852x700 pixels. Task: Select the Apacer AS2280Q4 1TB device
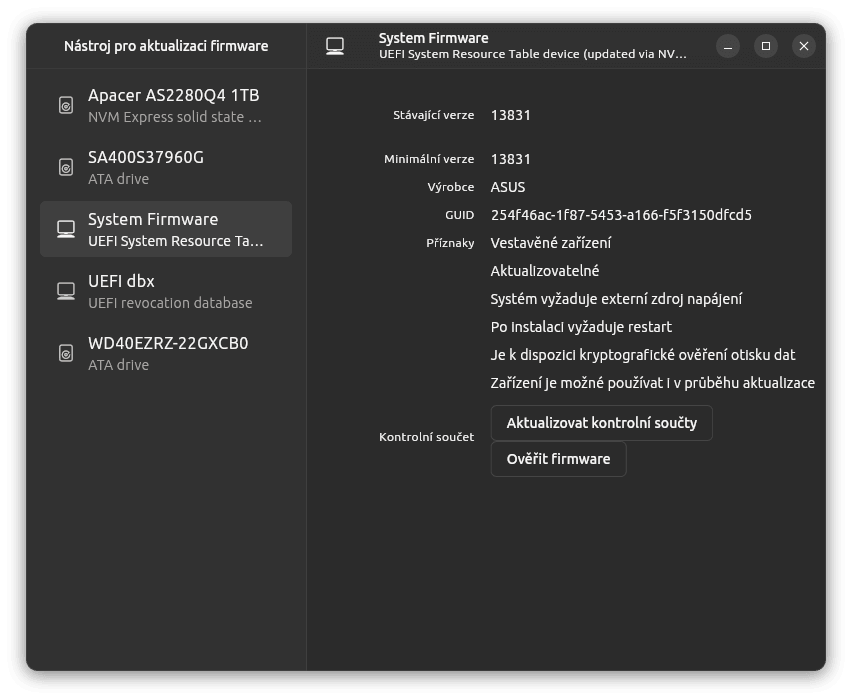click(x=165, y=105)
